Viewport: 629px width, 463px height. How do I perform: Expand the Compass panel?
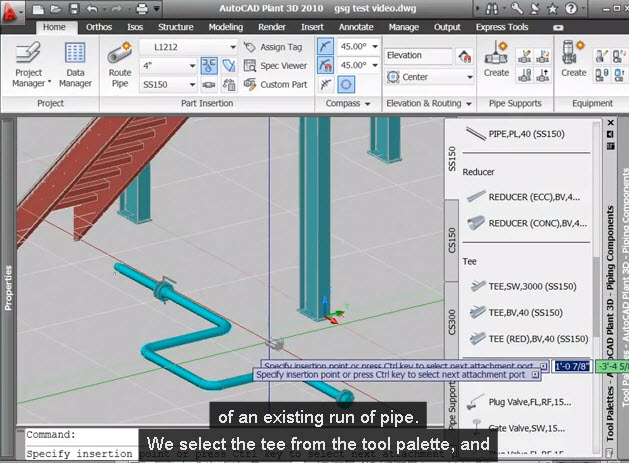click(x=347, y=104)
